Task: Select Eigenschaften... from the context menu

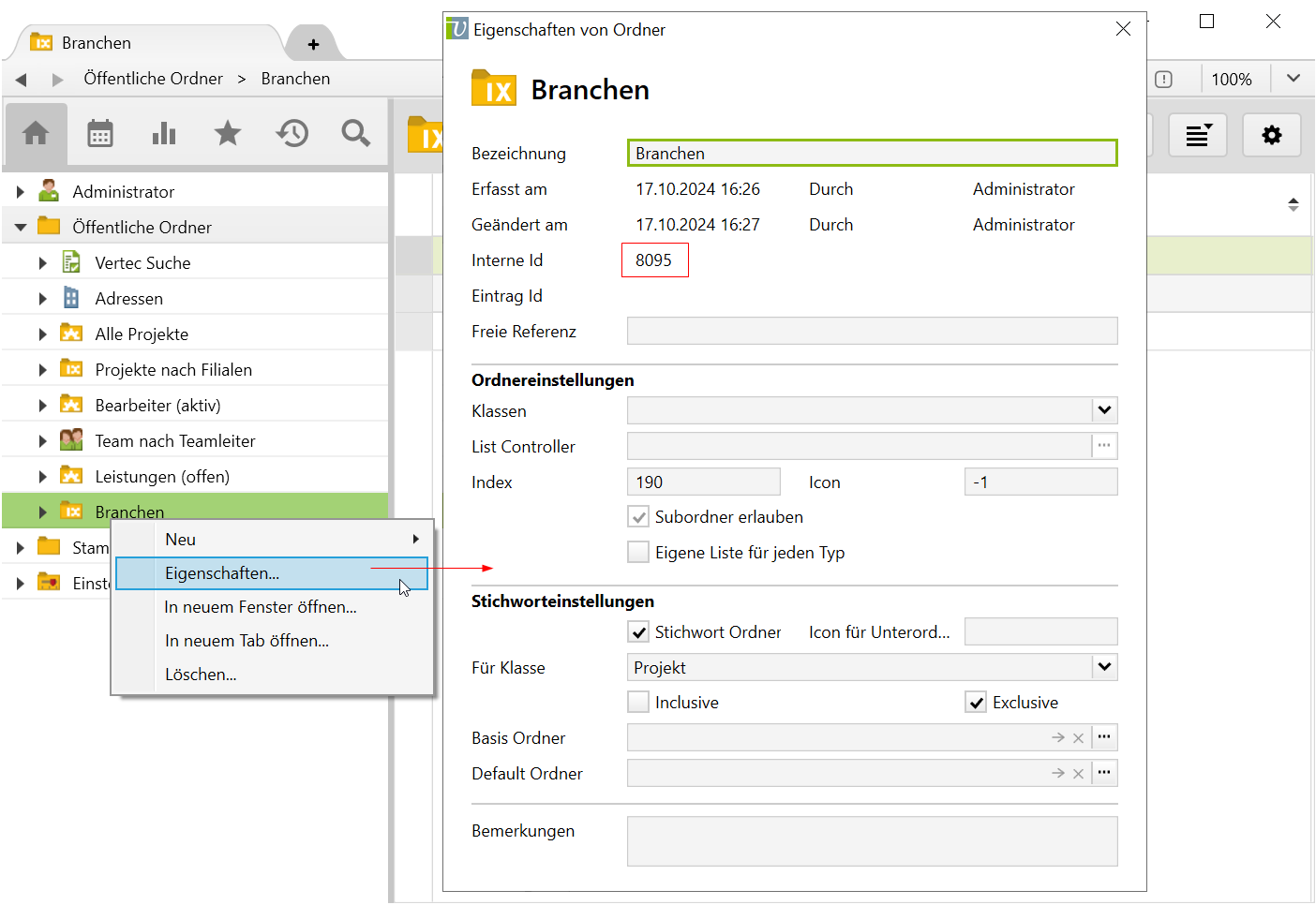Action: click(x=222, y=573)
